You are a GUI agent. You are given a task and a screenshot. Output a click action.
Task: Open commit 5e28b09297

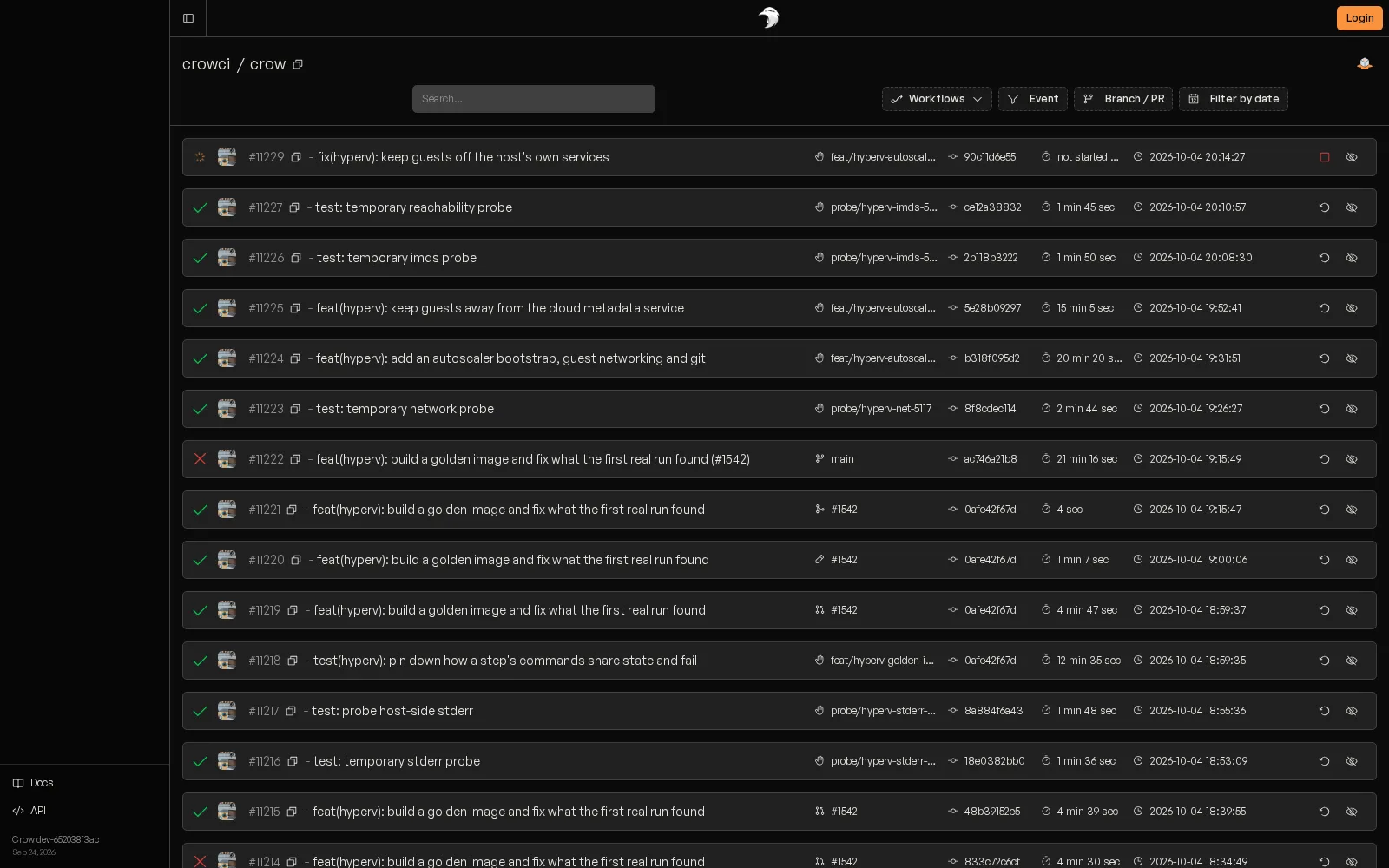click(x=992, y=308)
